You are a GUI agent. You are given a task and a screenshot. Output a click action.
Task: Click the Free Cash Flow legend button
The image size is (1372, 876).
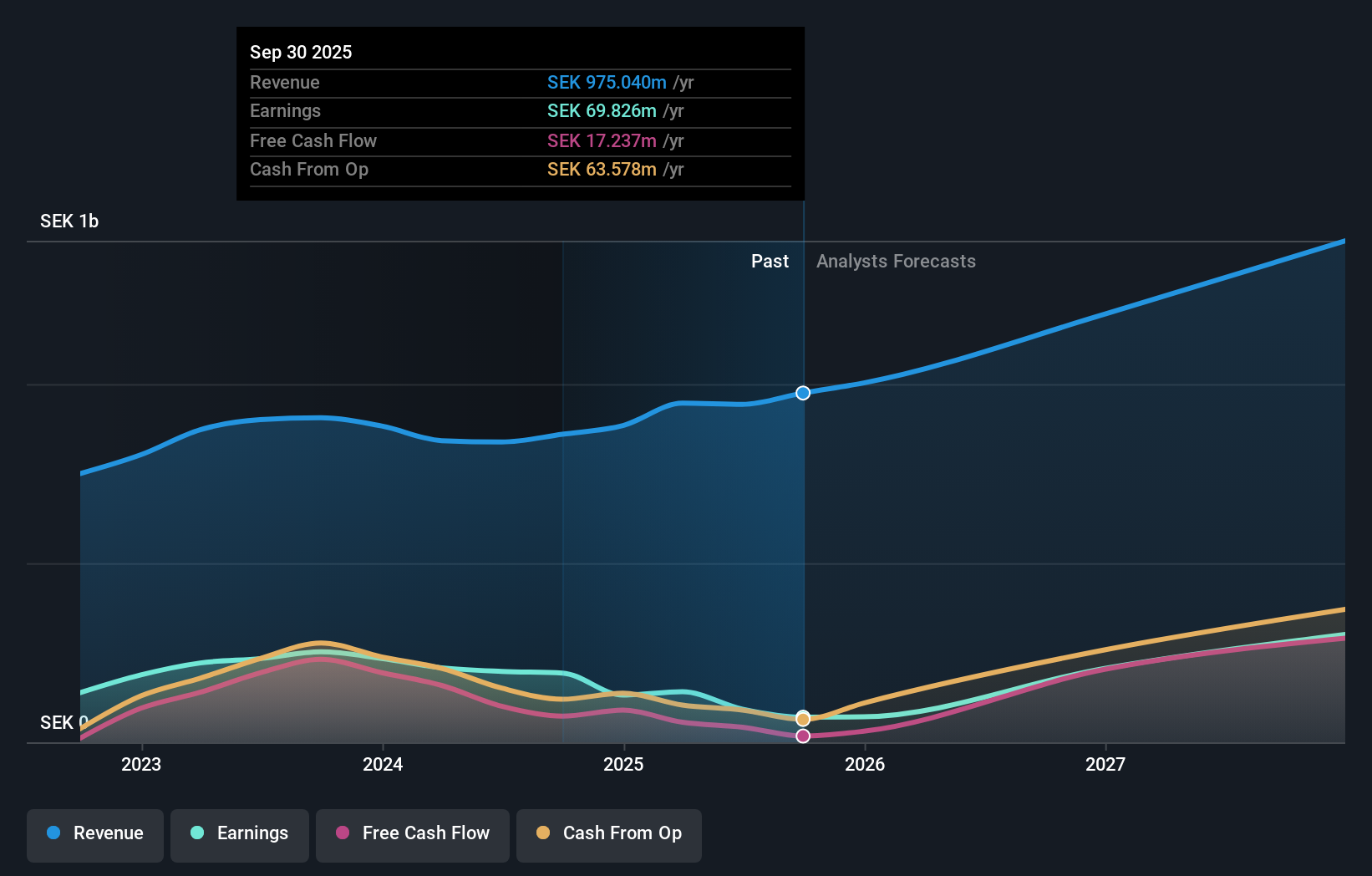tap(413, 835)
